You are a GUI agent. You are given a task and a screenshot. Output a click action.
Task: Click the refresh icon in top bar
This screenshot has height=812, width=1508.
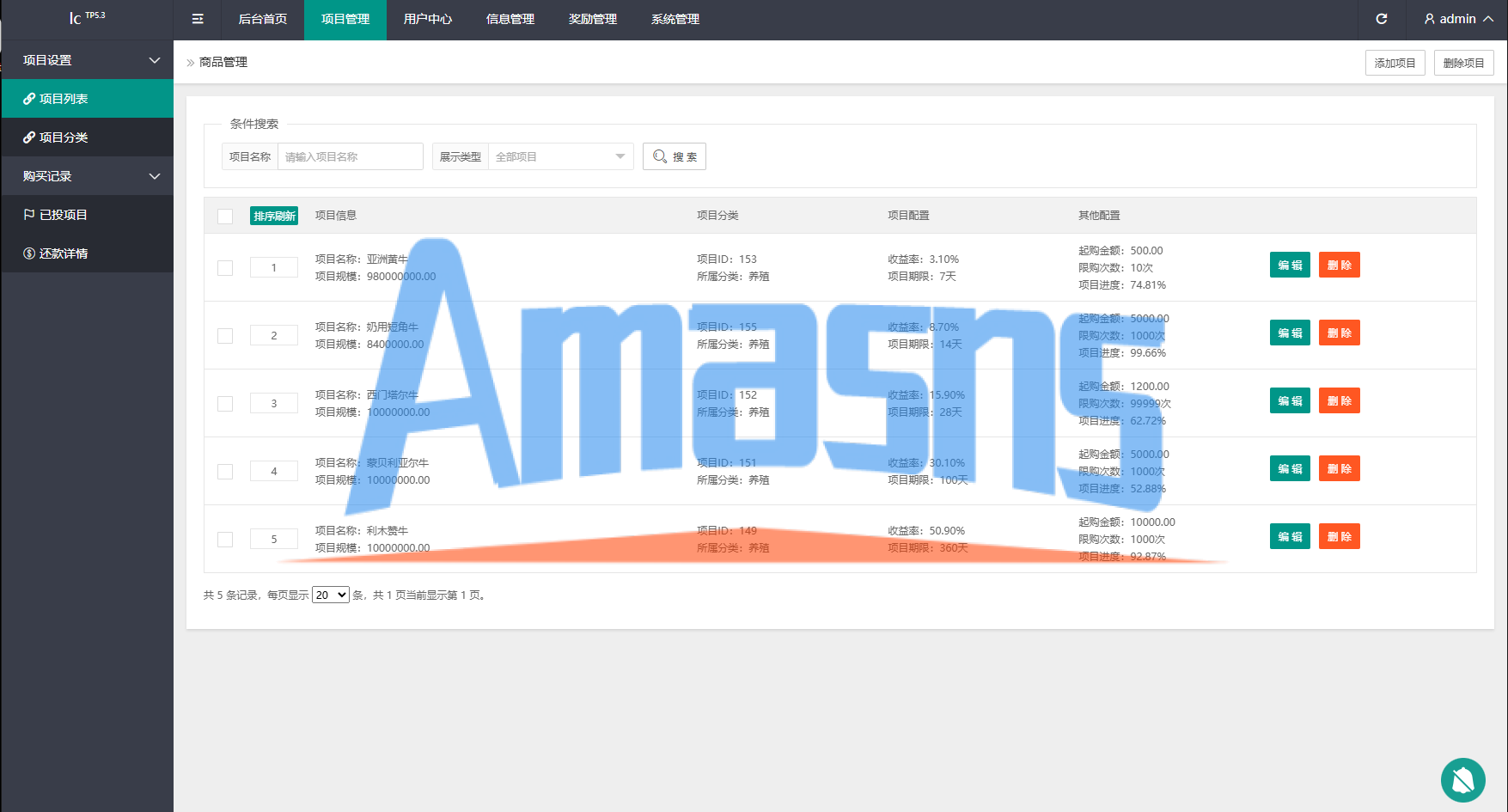[1382, 19]
